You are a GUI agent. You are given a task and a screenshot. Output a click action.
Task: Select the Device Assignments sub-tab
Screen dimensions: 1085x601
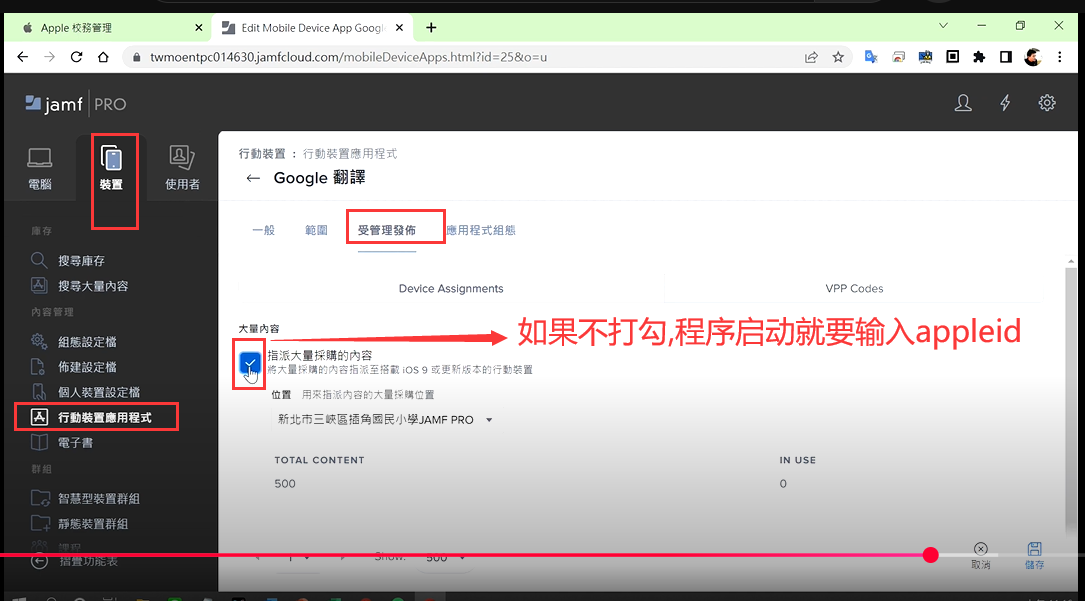(451, 288)
